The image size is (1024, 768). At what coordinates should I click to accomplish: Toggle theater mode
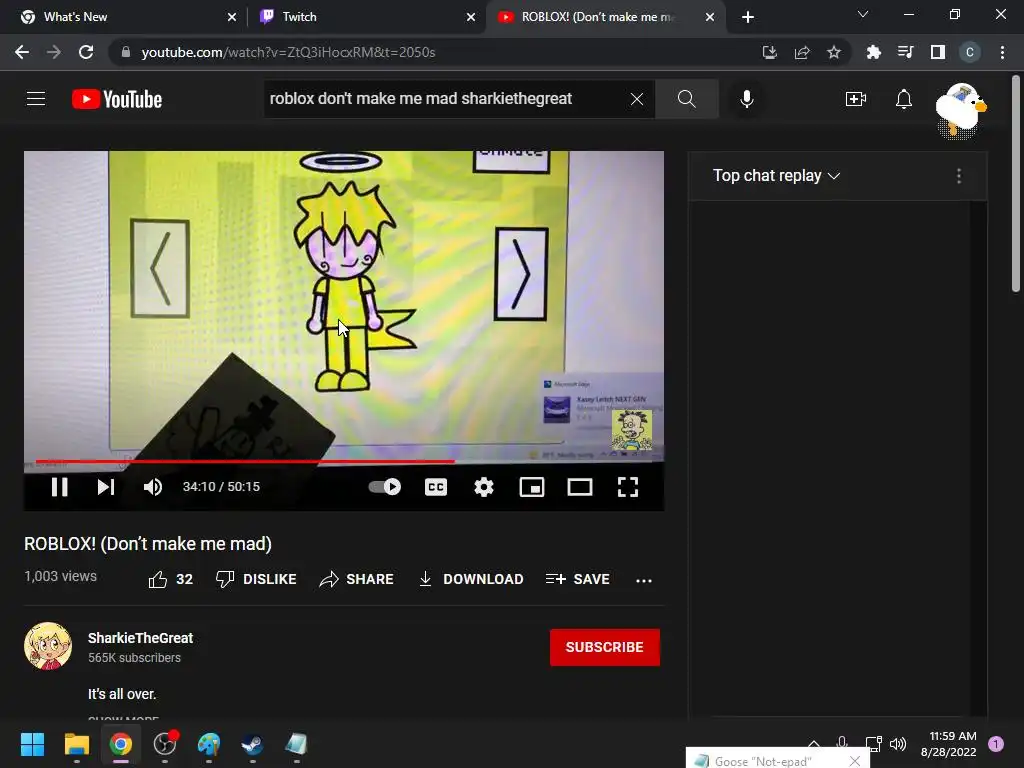(580, 487)
